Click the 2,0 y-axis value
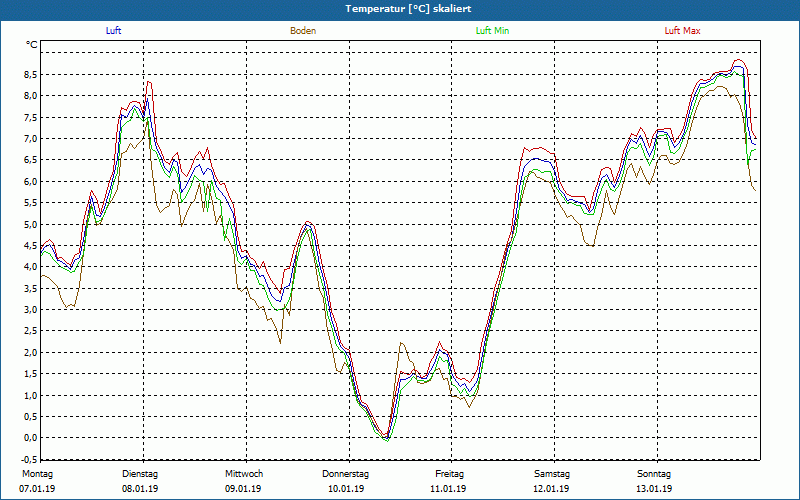800x500 pixels. 30,353
